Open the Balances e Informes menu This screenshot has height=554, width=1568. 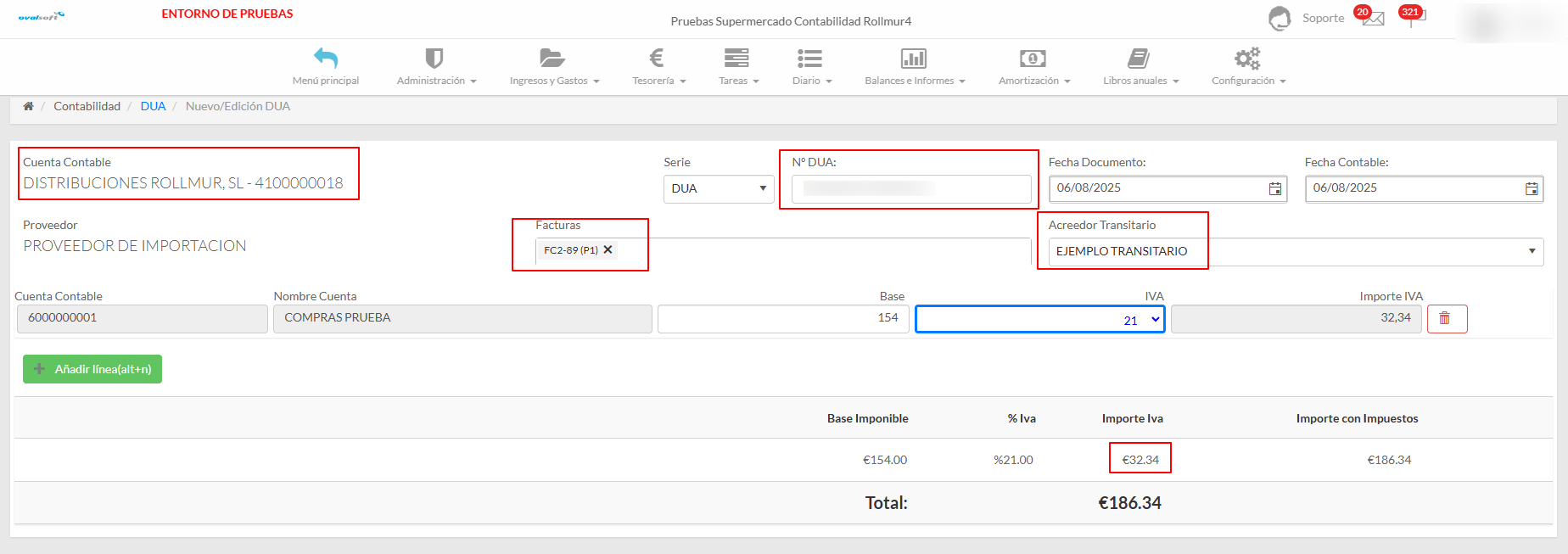tap(914, 67)
